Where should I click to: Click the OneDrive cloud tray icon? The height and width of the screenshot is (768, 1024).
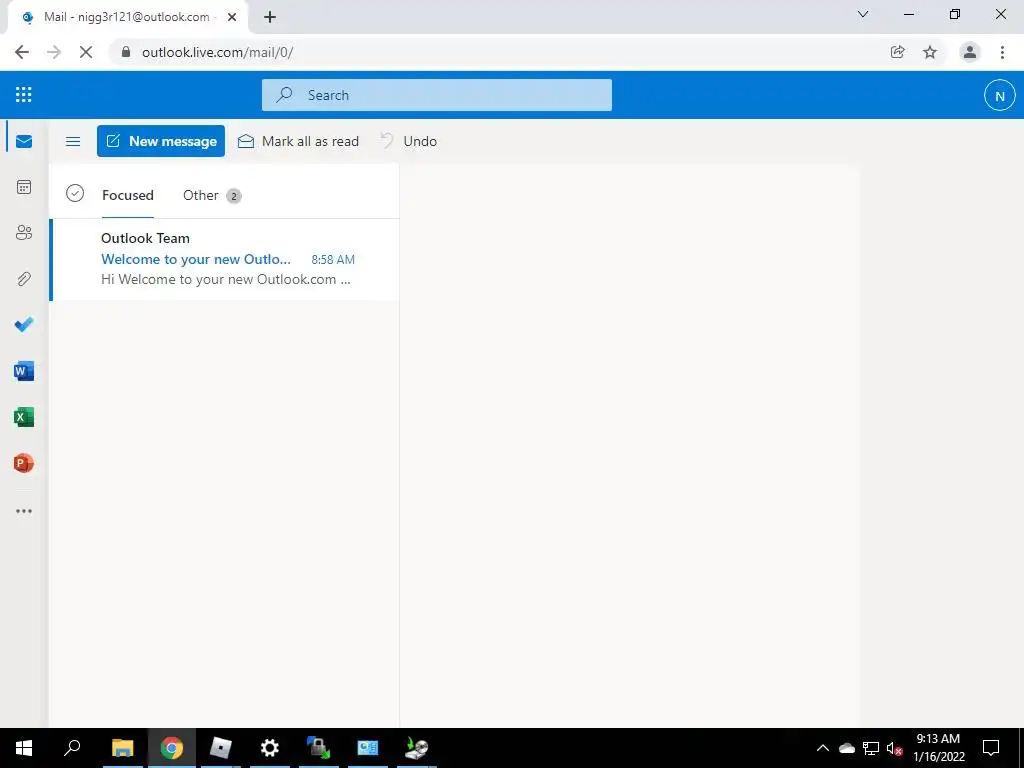[x=847, y=748]
